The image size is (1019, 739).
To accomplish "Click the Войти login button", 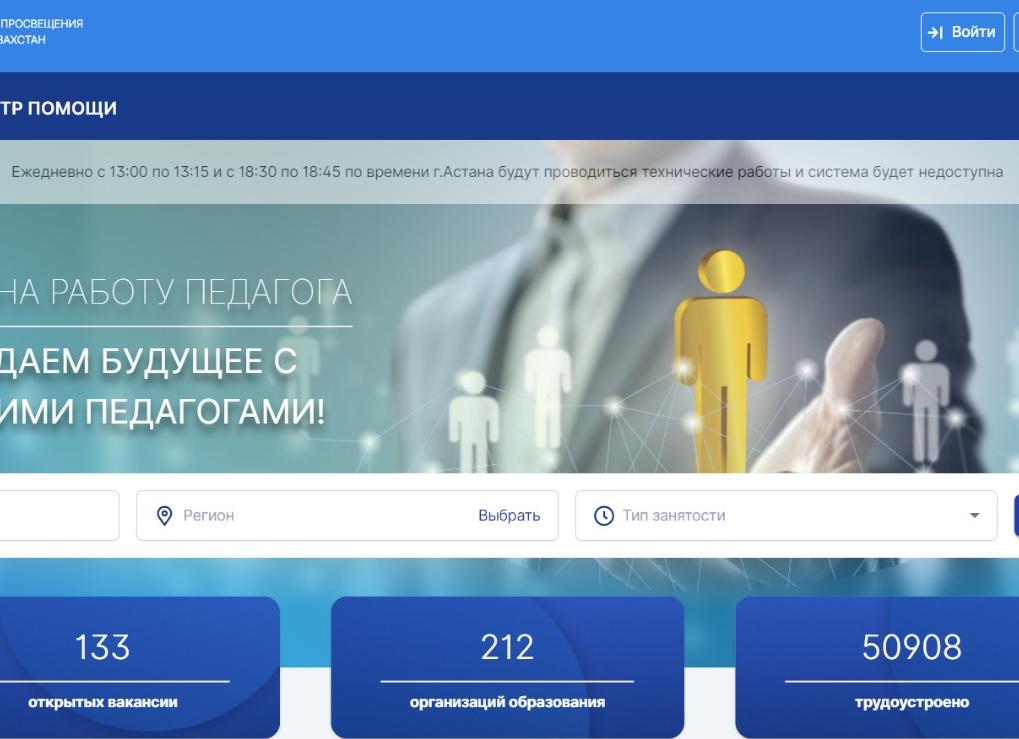I will [962, 32].
